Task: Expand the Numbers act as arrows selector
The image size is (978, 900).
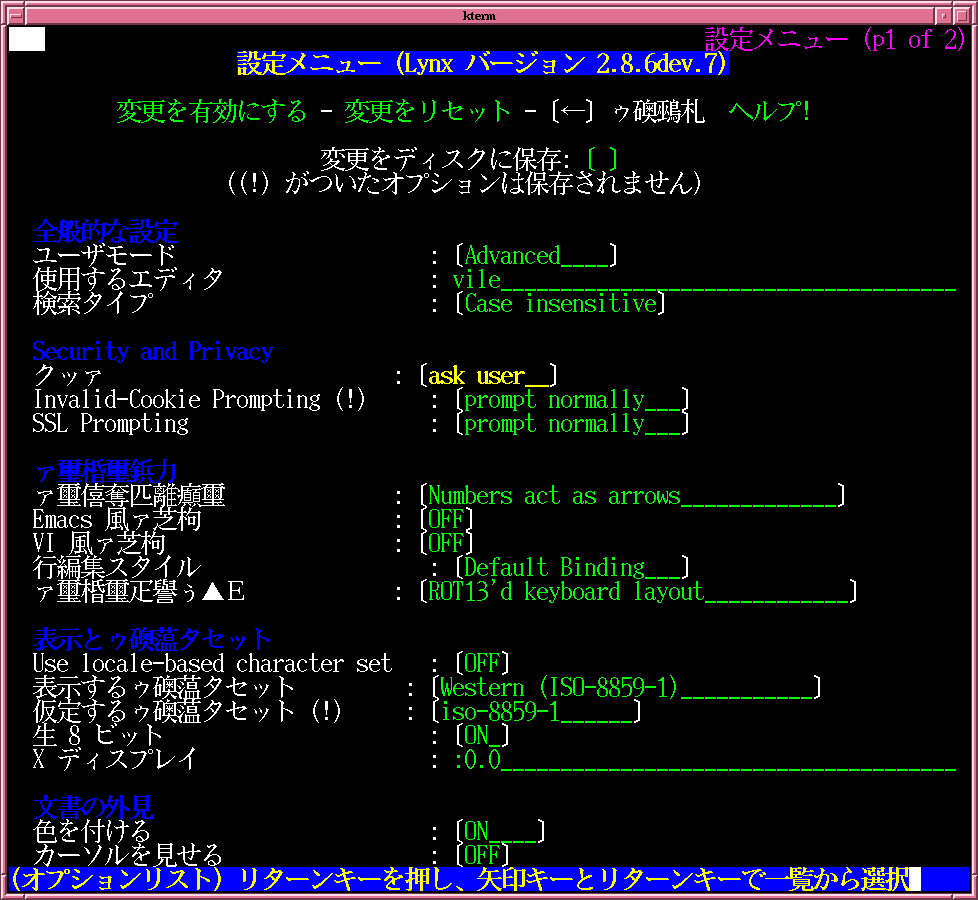Action: (x=632, y=496)
